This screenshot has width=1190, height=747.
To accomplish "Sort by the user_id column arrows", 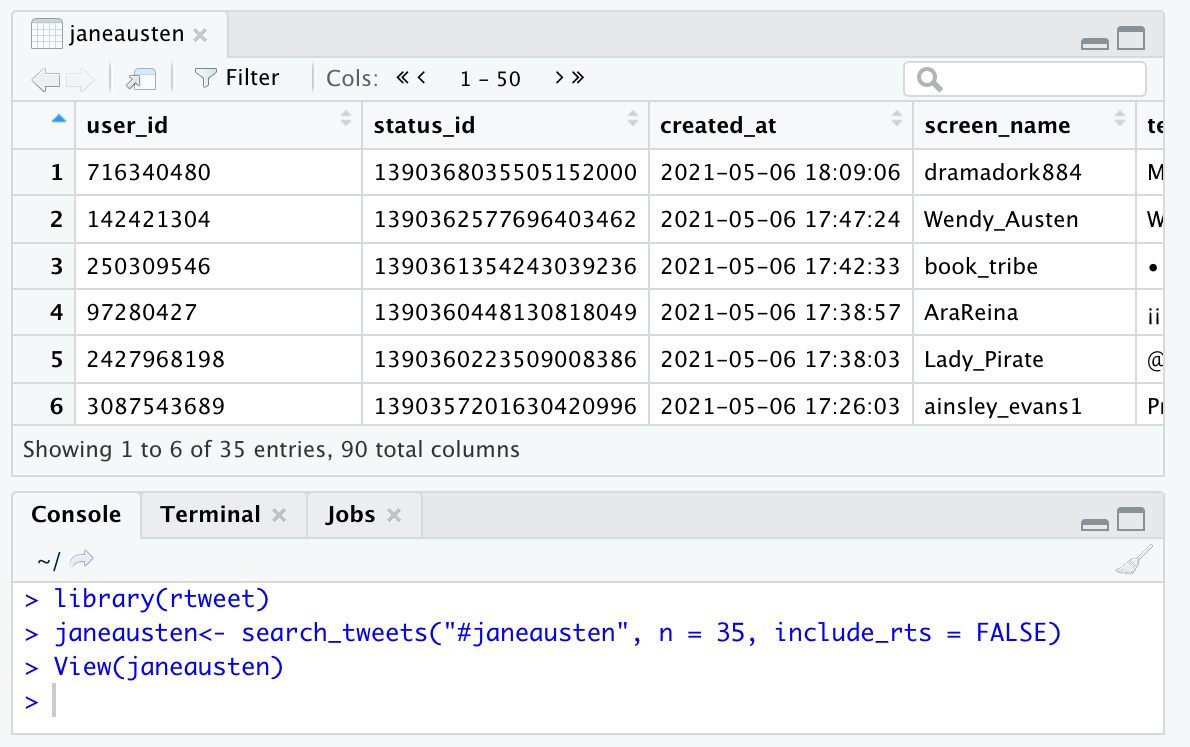I will (346, 118).
